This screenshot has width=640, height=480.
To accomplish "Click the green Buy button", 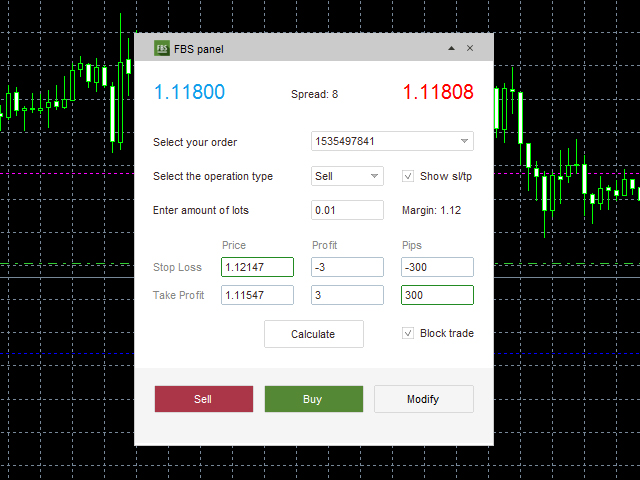I will [313, 399].
